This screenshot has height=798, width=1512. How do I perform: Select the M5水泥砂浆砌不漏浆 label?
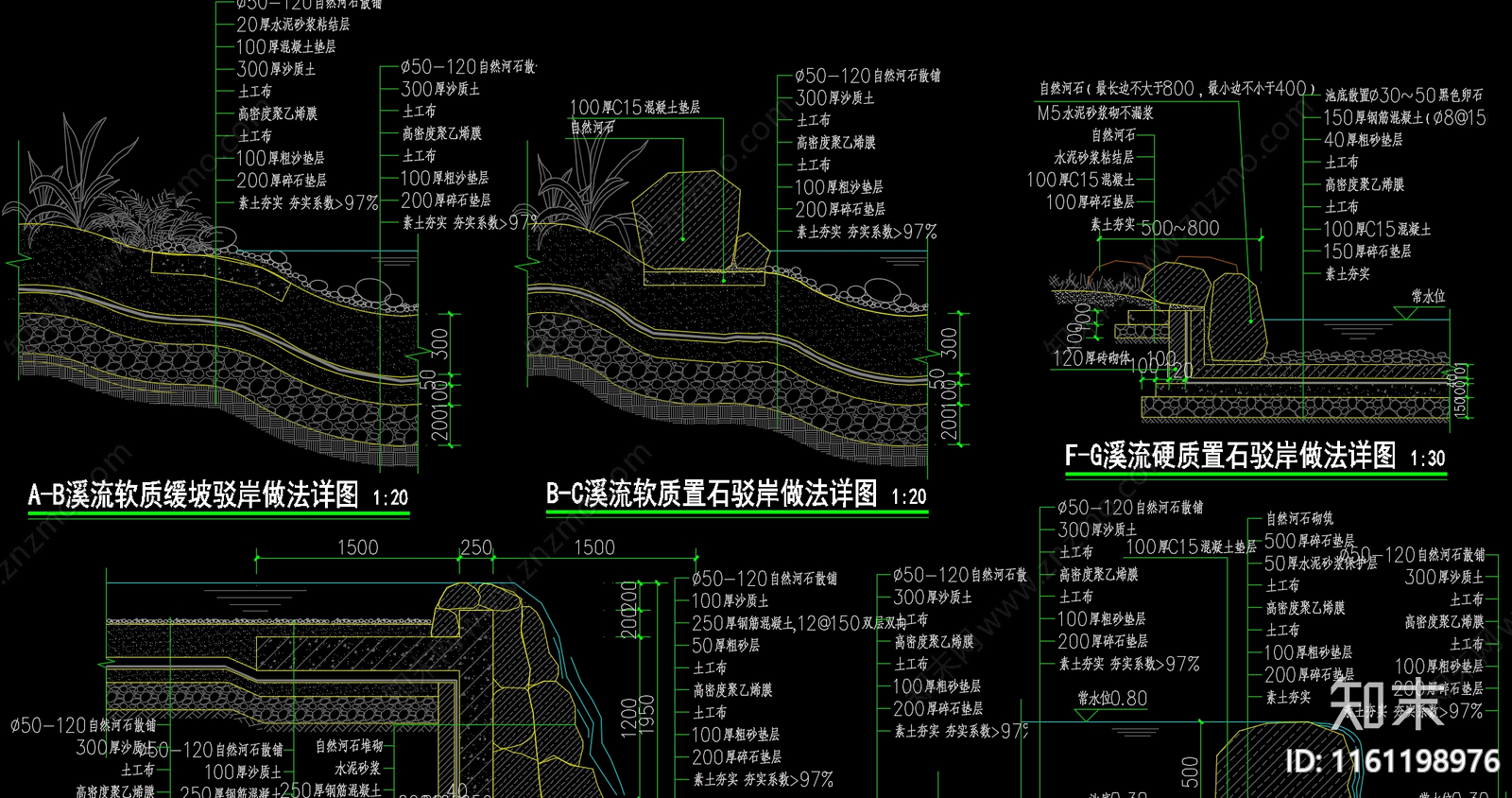pyautogui.click(x=1094, y=113)
